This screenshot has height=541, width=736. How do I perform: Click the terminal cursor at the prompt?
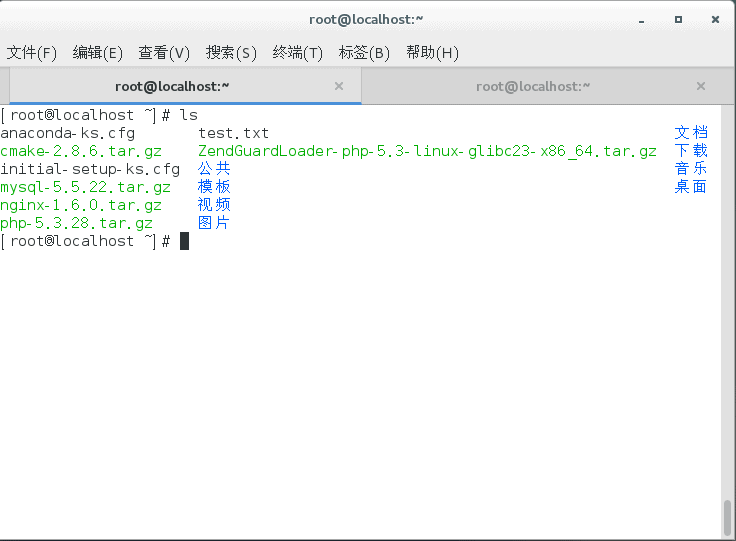184,241
